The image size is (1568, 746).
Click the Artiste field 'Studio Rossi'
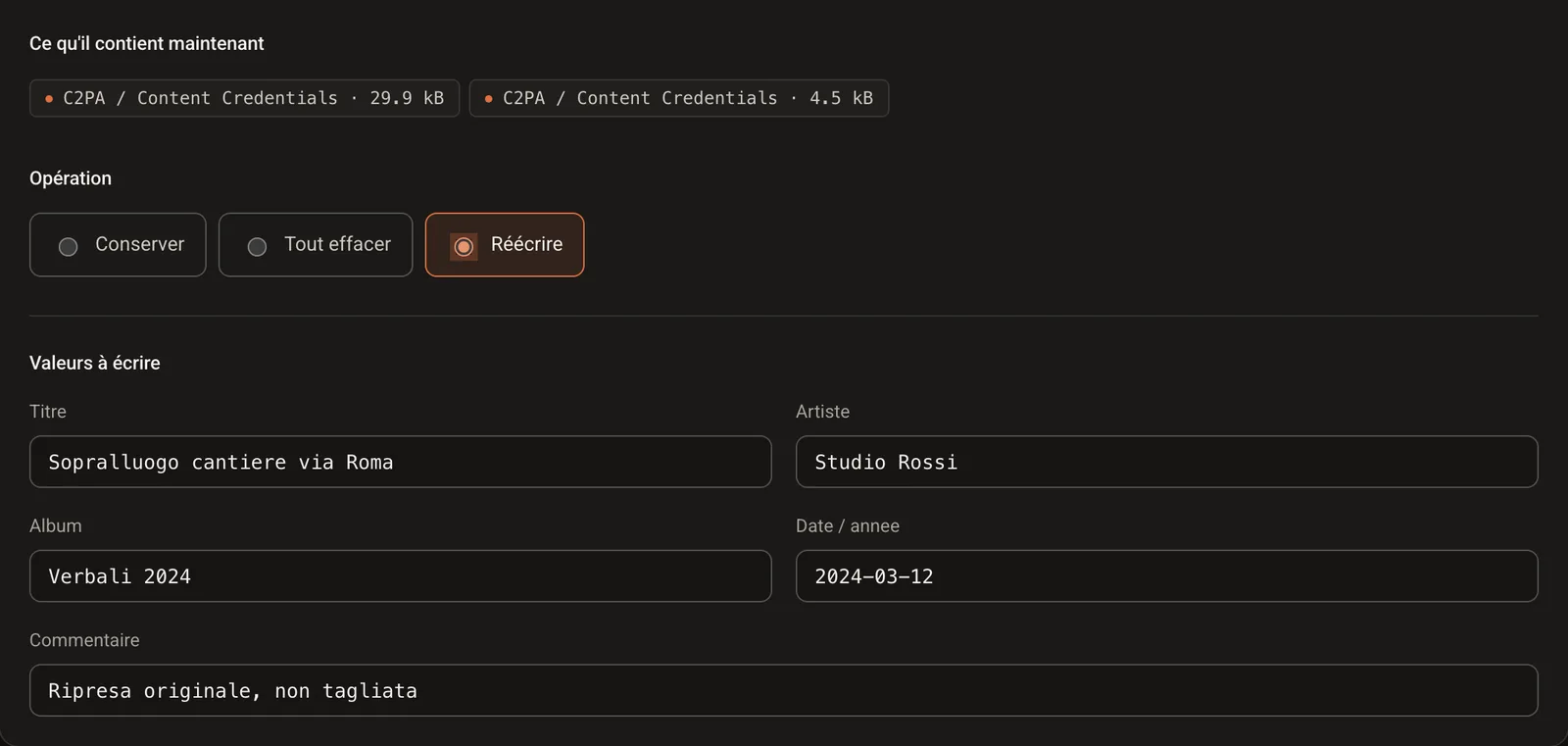tap(1167, 462)
